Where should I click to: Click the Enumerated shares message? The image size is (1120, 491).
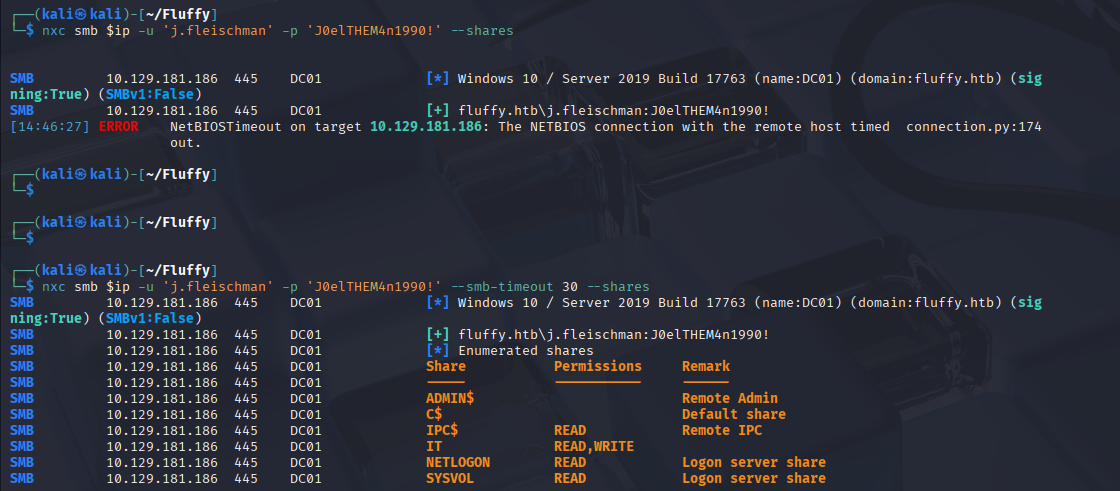click(526, 350)
